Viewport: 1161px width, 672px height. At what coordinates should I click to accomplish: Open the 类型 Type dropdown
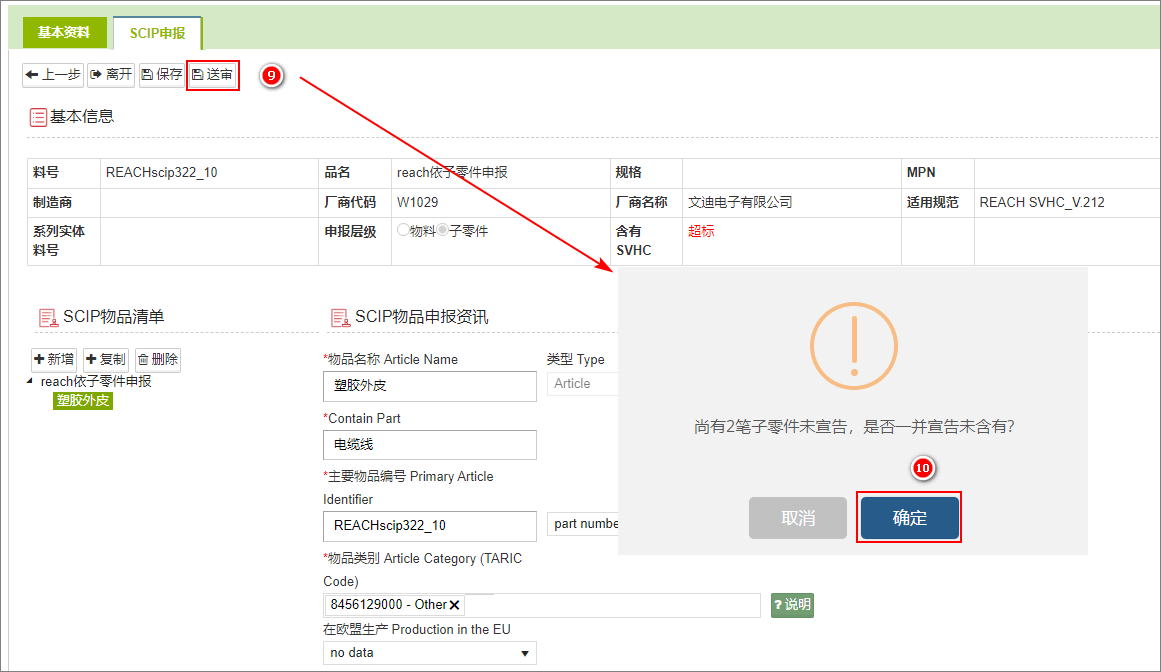[x=582, y=383]
